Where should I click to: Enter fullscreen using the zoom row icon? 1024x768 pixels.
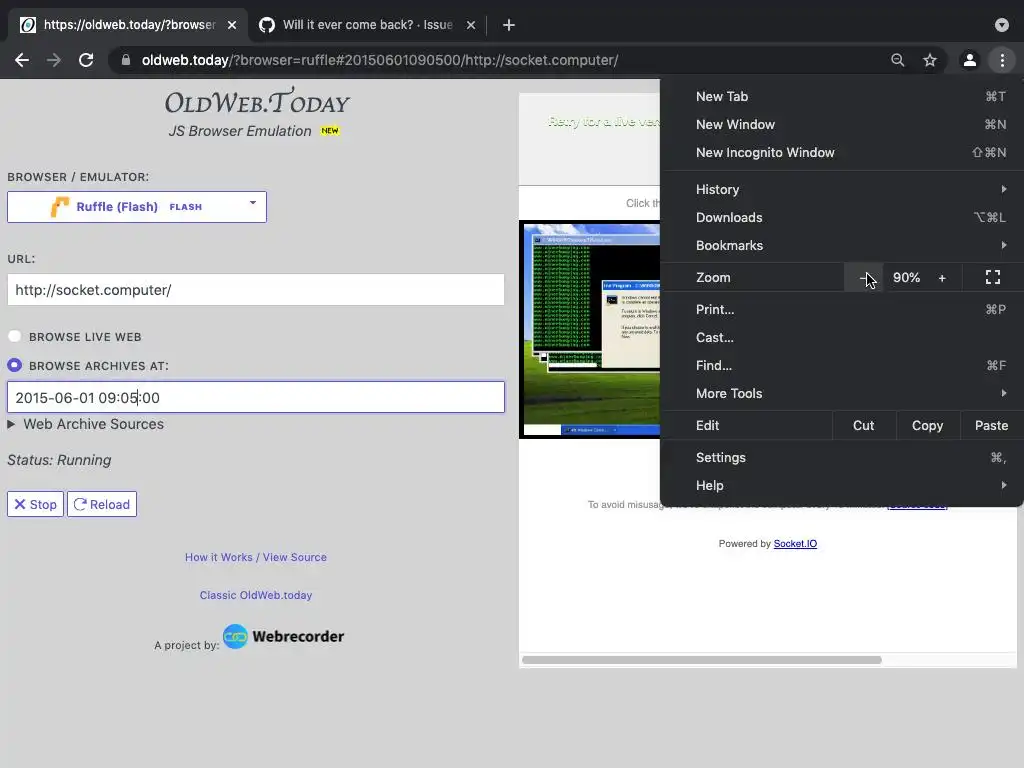coord(993,278)
